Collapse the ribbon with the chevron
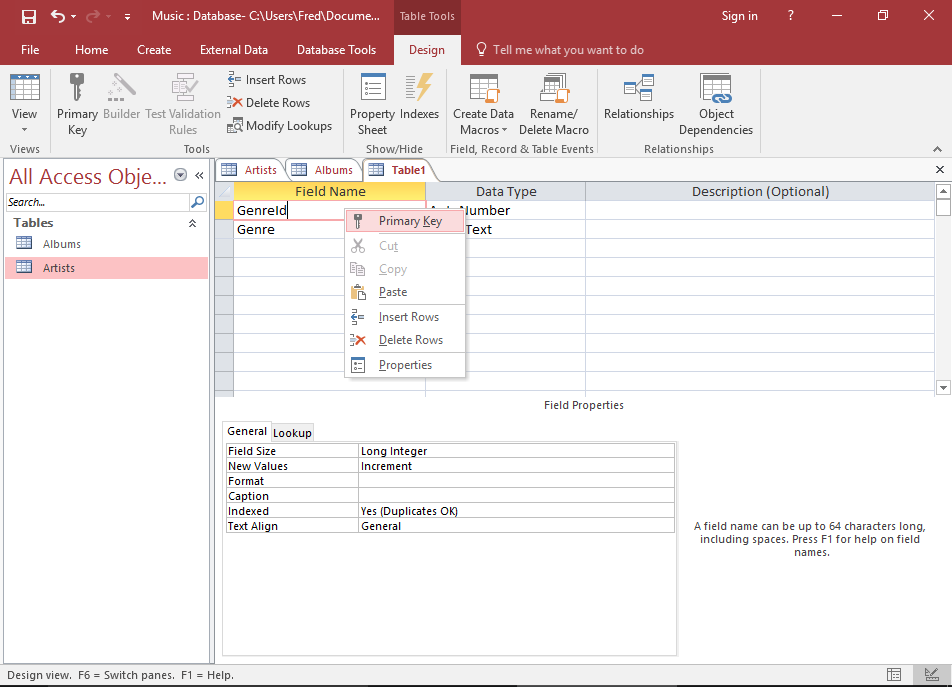This screenshot has width=952, height=687. point(937,149)
